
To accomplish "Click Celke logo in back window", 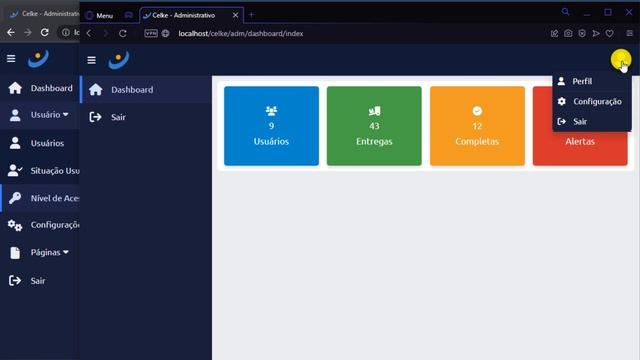I will point(38,58).
